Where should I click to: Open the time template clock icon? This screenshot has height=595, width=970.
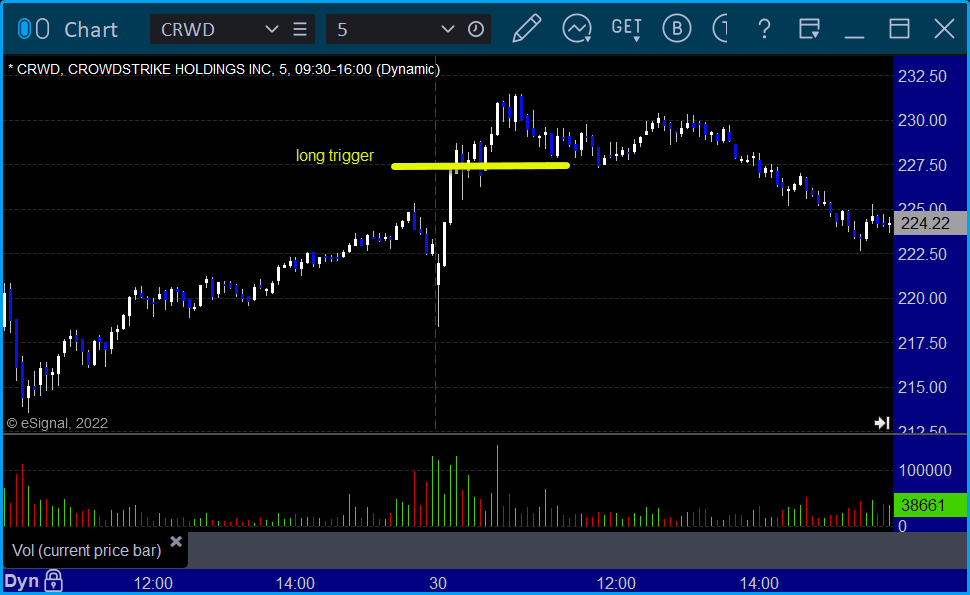(476, 29)
